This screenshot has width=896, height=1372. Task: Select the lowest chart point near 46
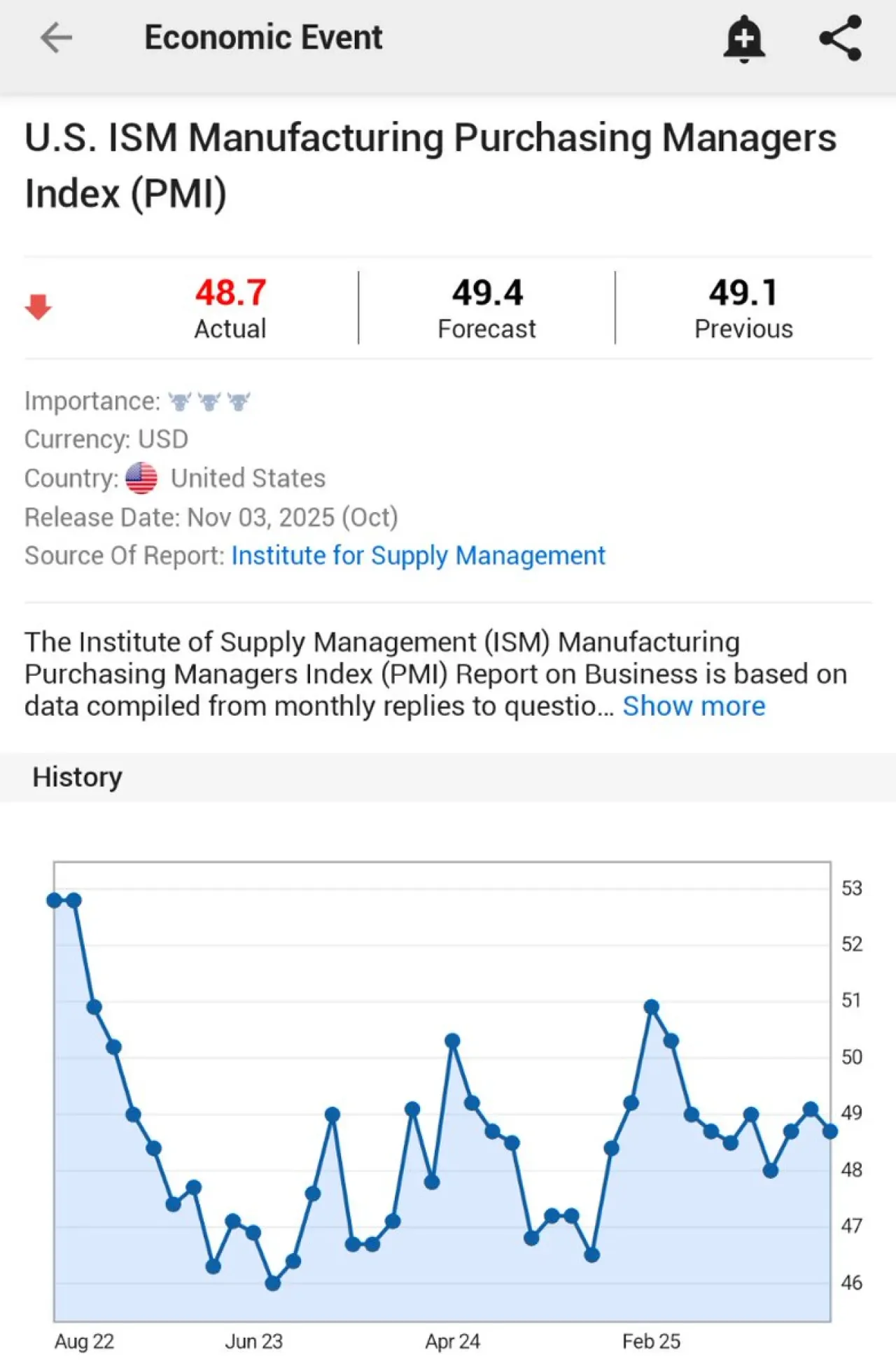point(273,1283)
